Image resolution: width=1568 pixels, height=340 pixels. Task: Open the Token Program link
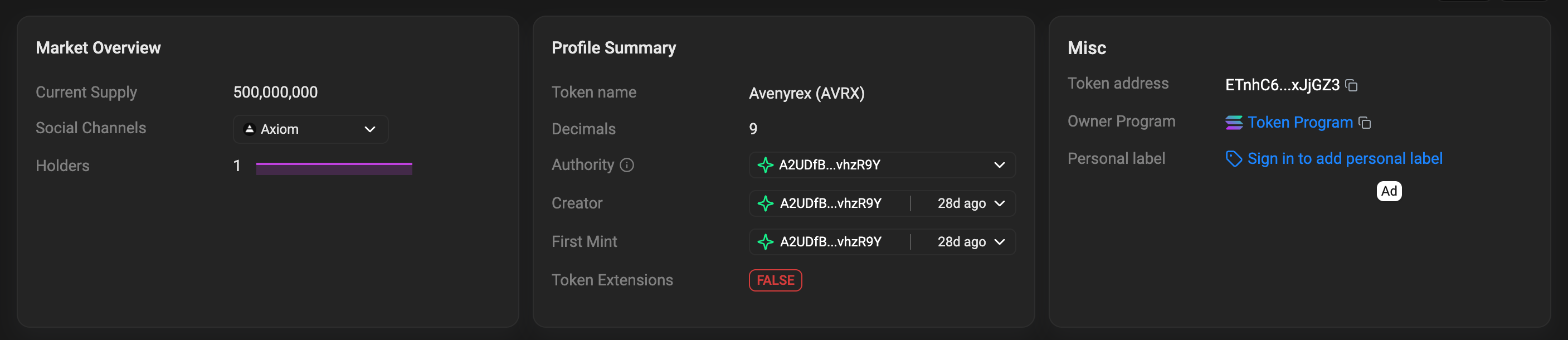click(x=1299, y=123)
